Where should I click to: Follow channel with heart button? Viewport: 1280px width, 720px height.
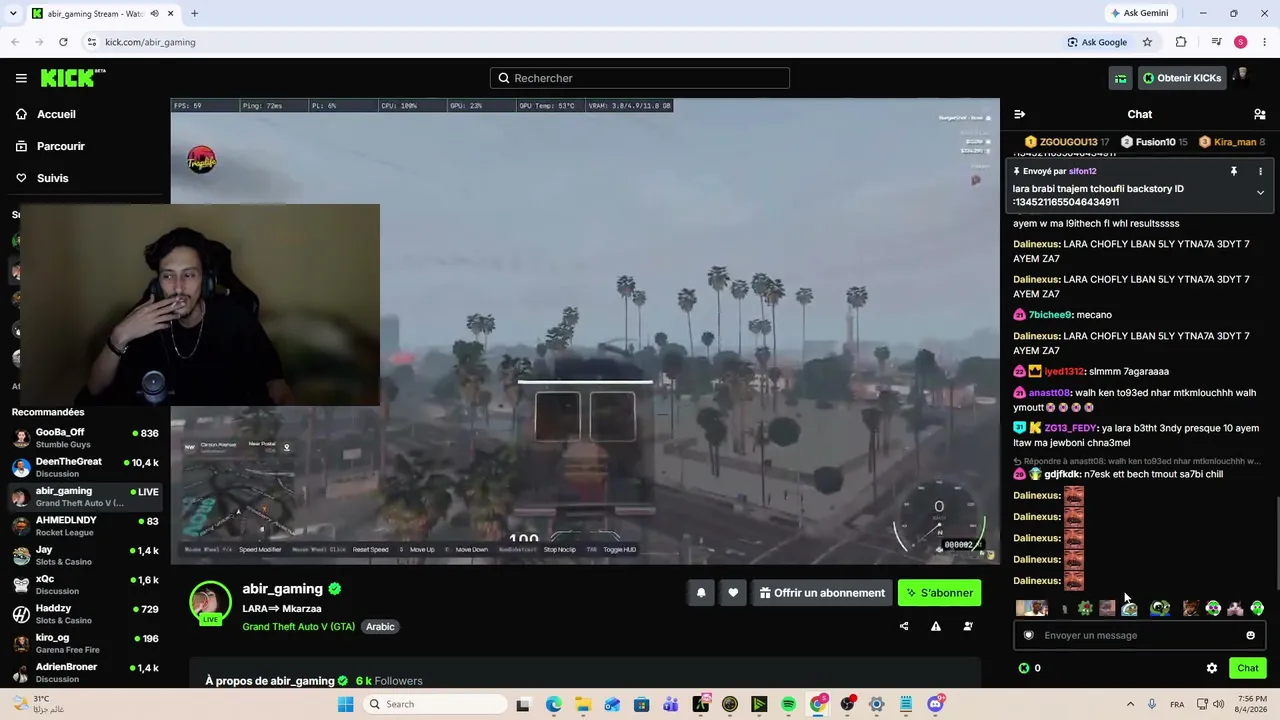pos(733,593)
